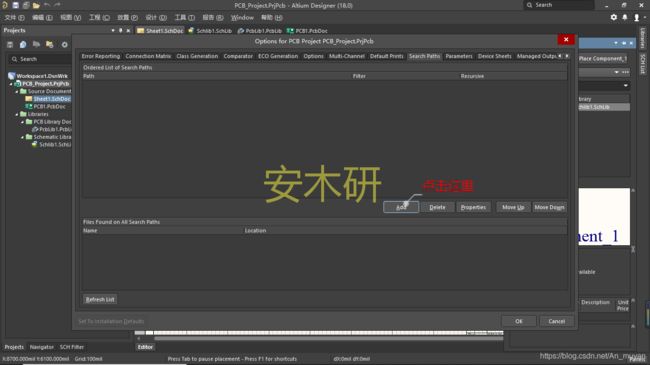Click the Undo arrow in the title bar
The width and height of the screenshot is (650, 365).
pyautogui.click(x=47, y=5)
